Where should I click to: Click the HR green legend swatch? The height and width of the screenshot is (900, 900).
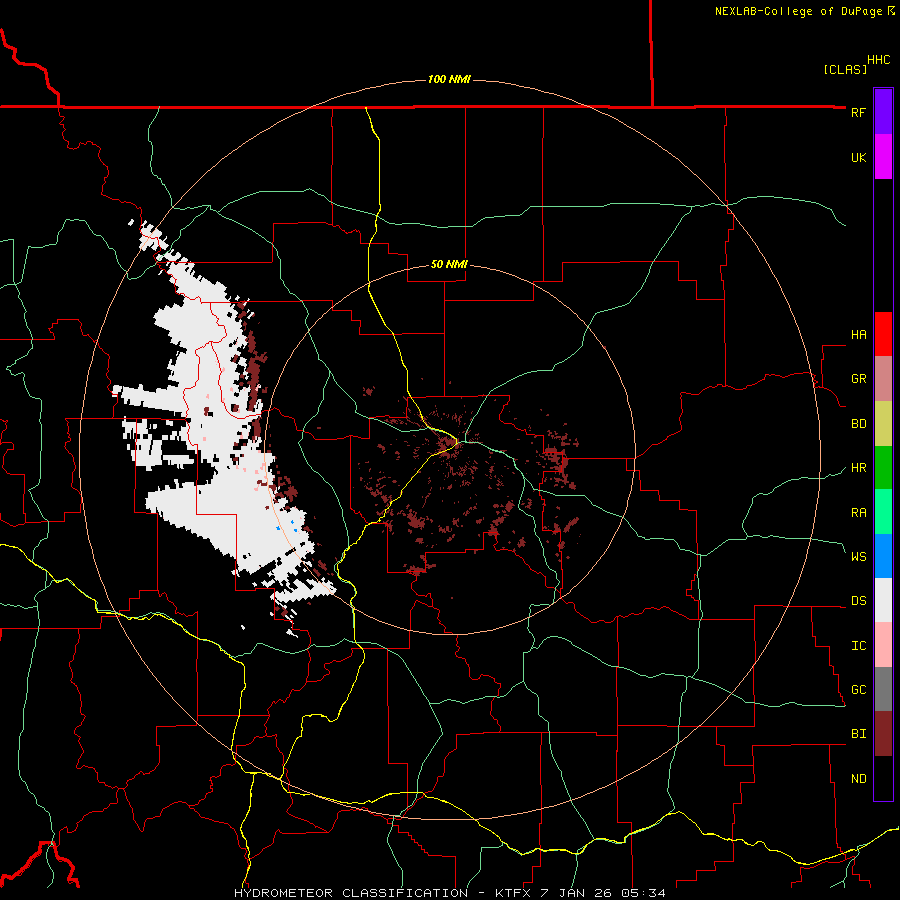pyautogui.click(x=883, y=468)
